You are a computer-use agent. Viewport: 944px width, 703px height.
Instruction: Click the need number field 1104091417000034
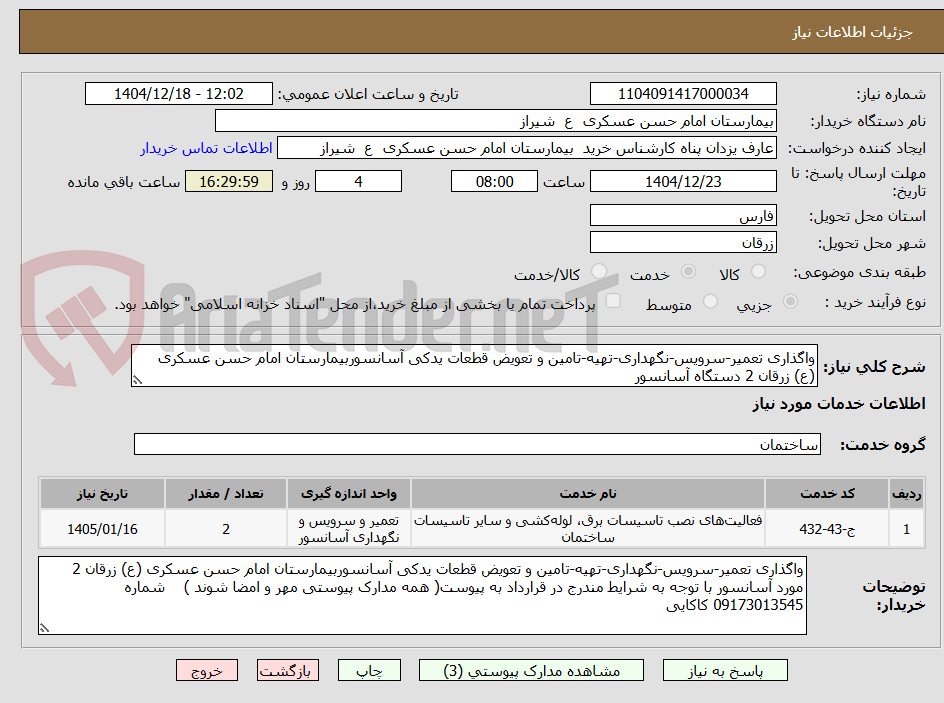(683, 94)
